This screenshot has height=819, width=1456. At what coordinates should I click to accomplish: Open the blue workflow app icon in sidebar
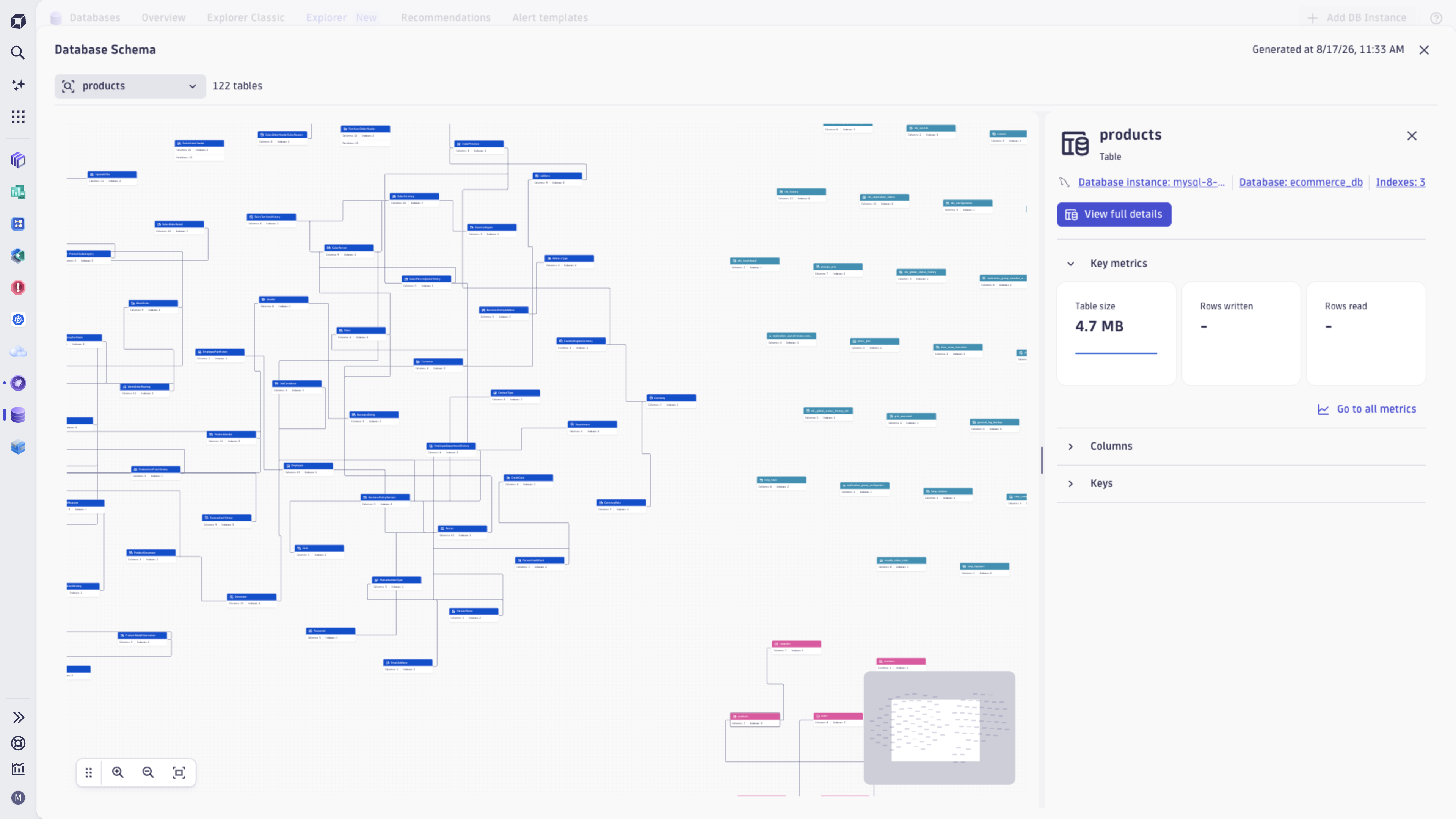tap(18, 224)
